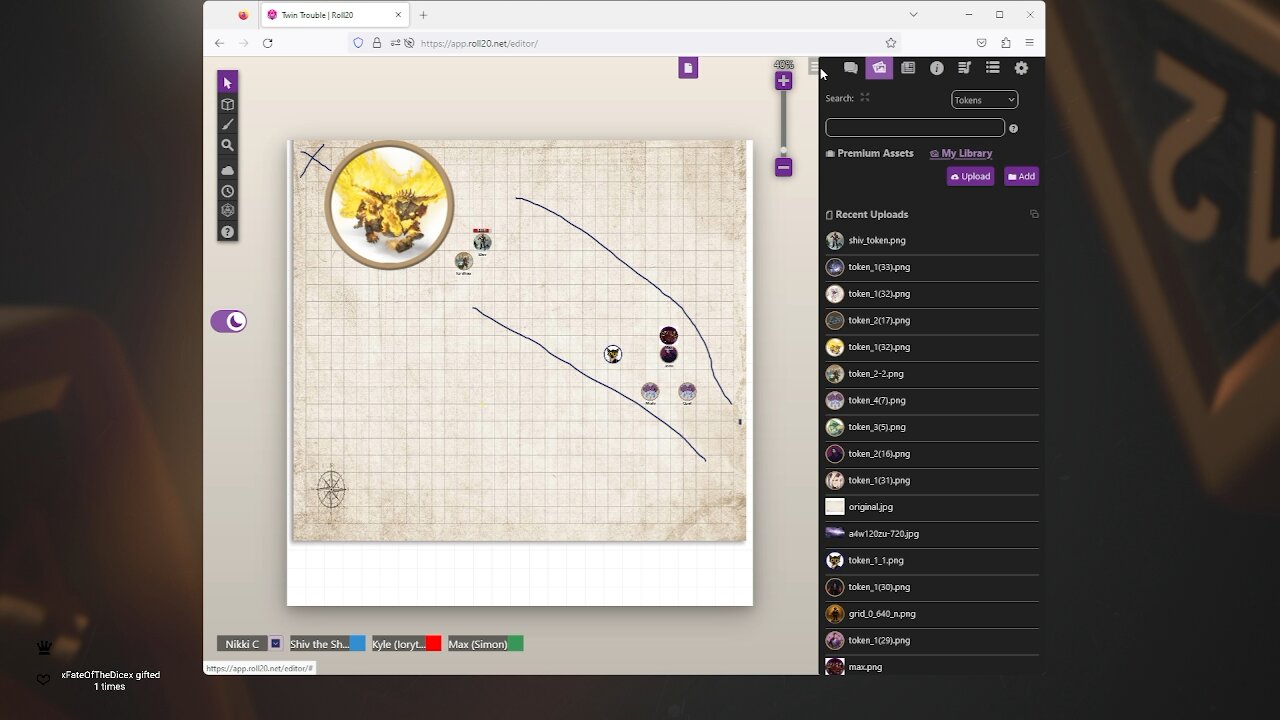Open Nikki C player dropdown arrow

click(276, 644)
